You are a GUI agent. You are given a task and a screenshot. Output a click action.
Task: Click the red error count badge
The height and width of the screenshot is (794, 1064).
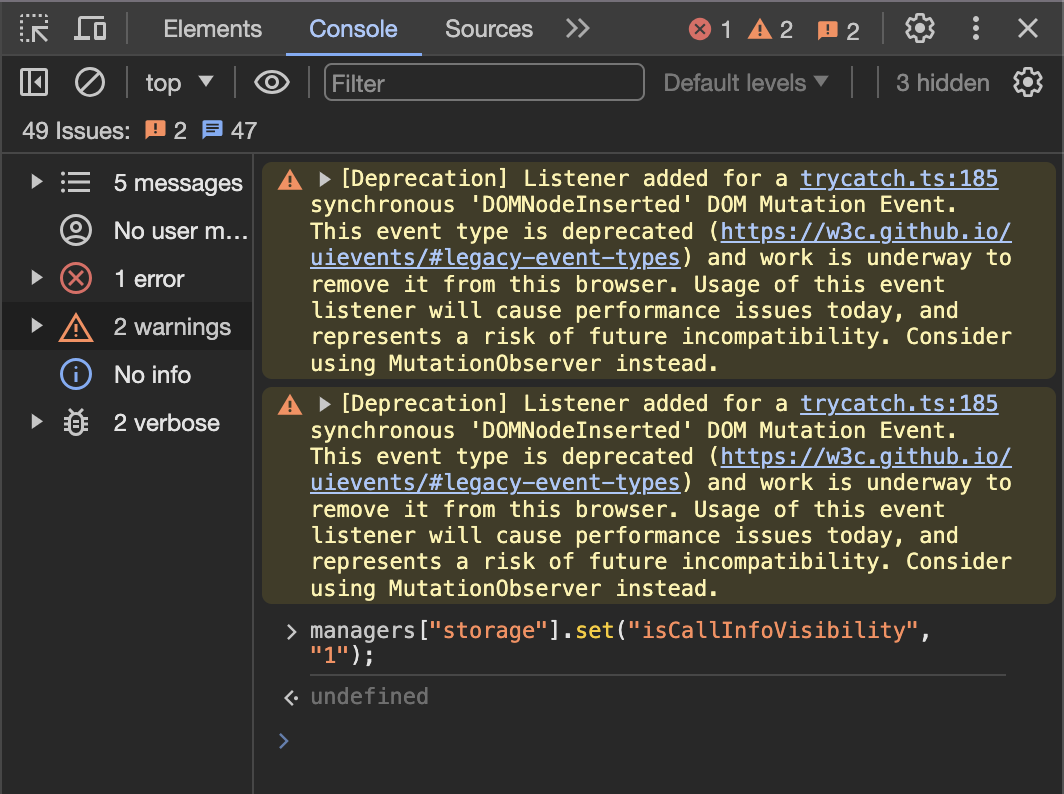pos(710,30)
